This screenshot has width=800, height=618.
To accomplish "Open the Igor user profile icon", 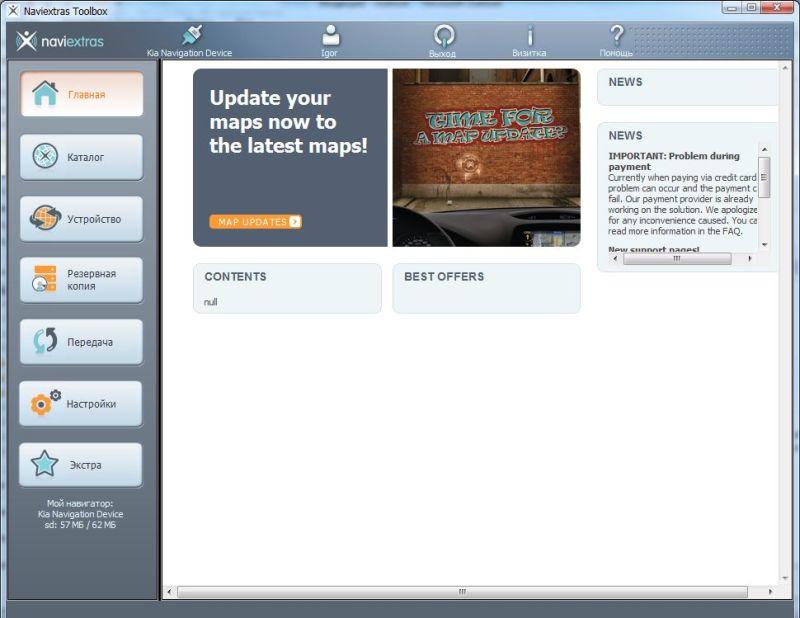I will pos(329,35).
